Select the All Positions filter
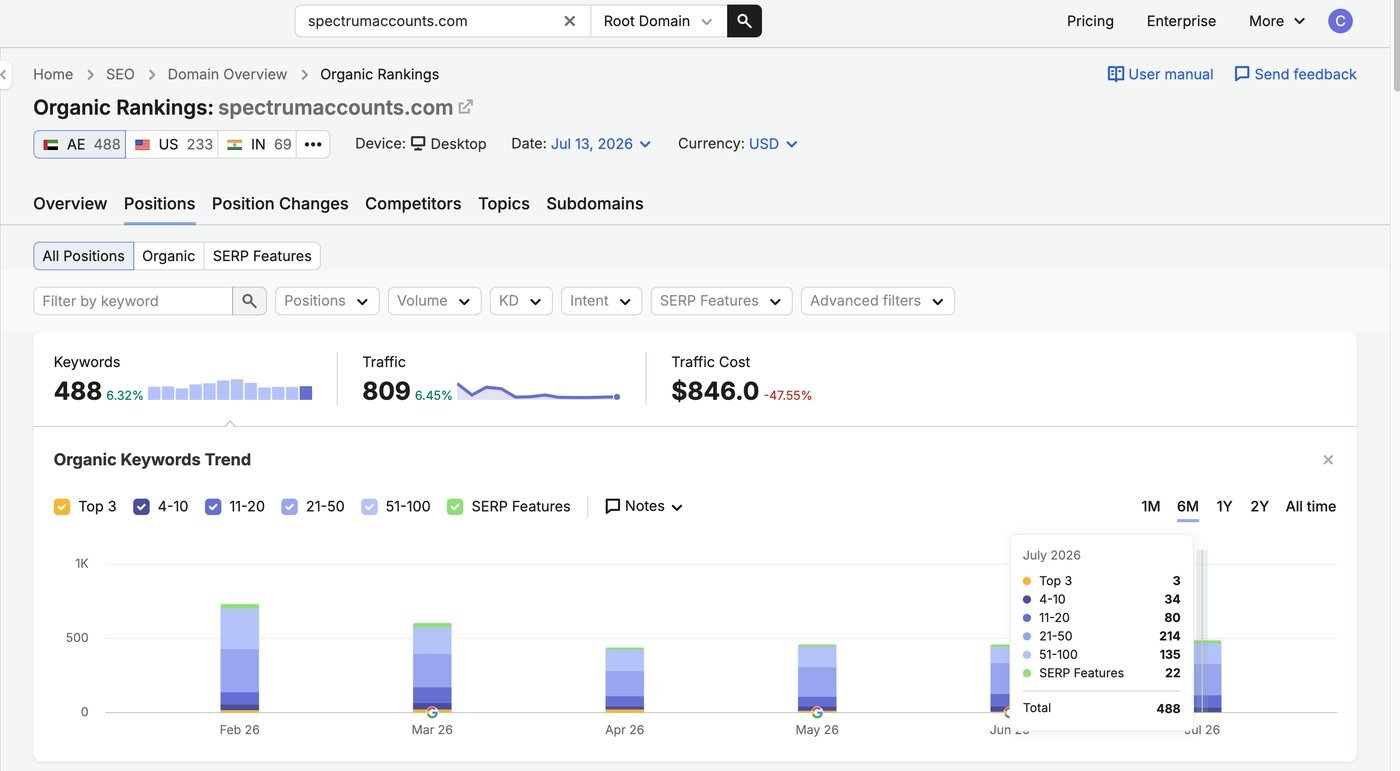 click(x=83, y=256)
